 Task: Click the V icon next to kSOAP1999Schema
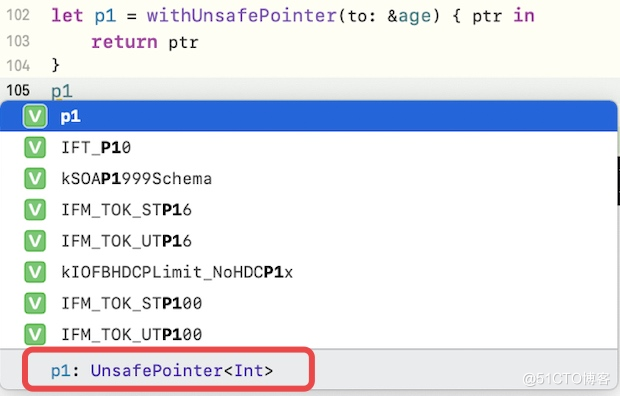tap(35, 179)
